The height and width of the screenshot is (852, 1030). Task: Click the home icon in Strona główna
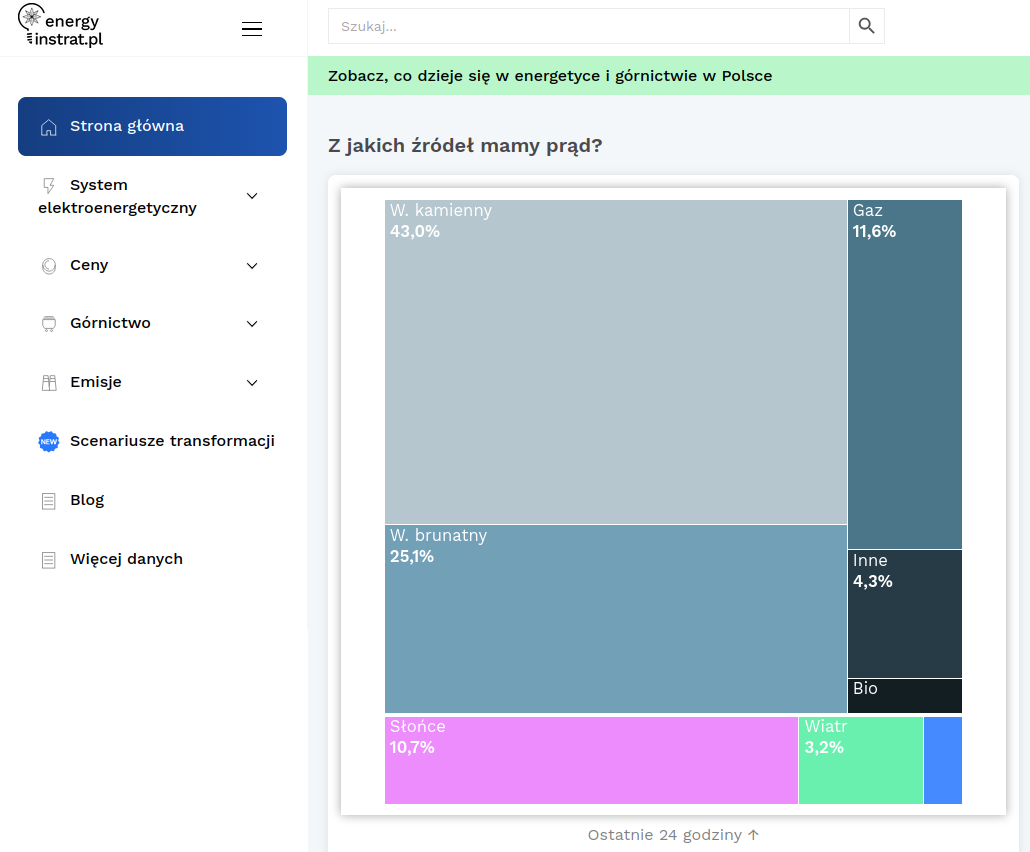click(49, 127)
